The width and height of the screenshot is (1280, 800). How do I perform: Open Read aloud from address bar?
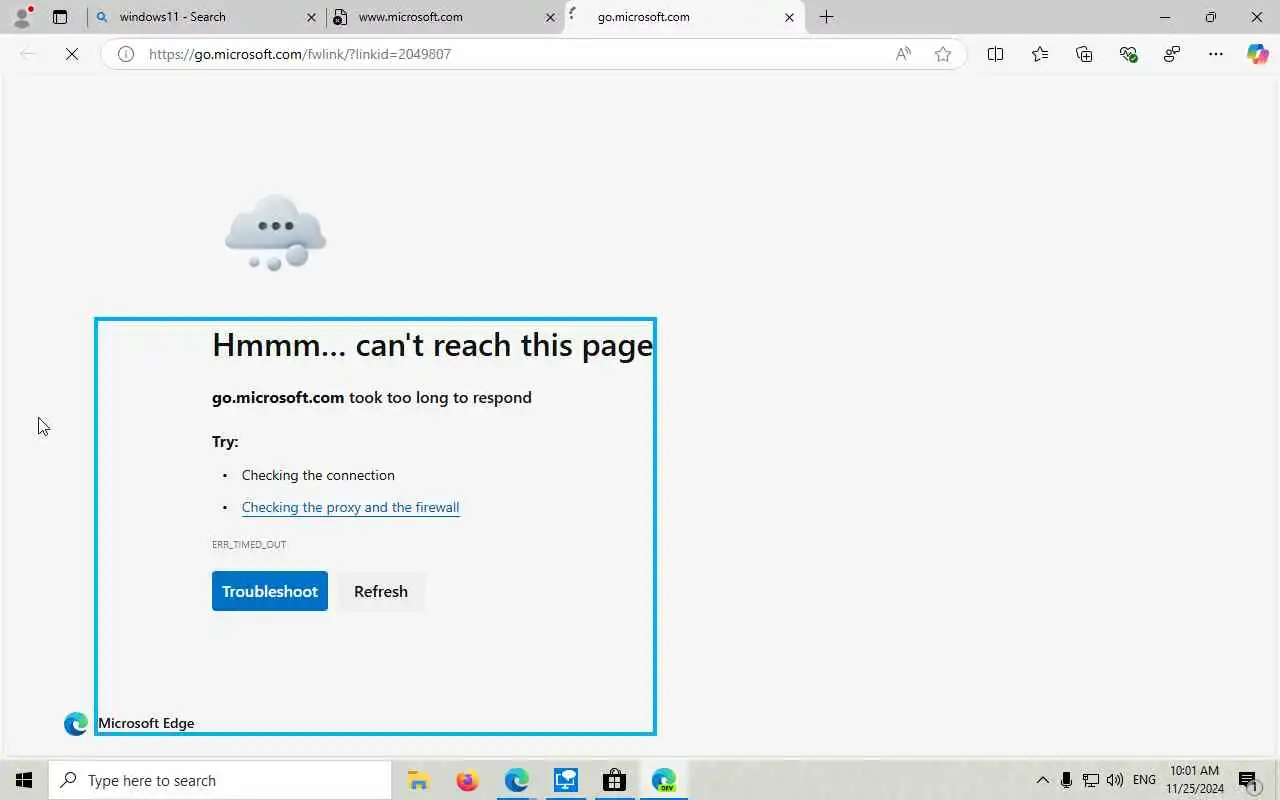click(x=903, y=54)
